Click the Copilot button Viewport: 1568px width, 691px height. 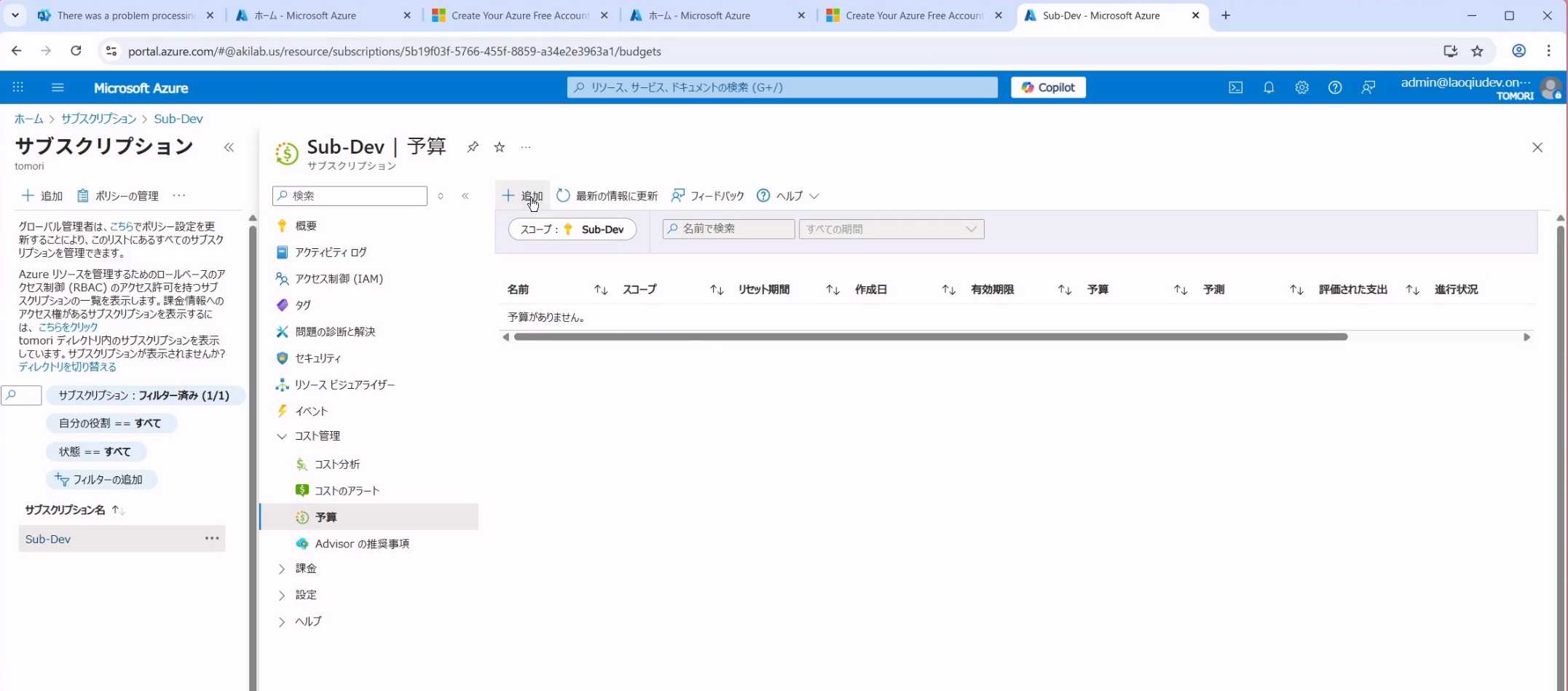pos(1048,87)
